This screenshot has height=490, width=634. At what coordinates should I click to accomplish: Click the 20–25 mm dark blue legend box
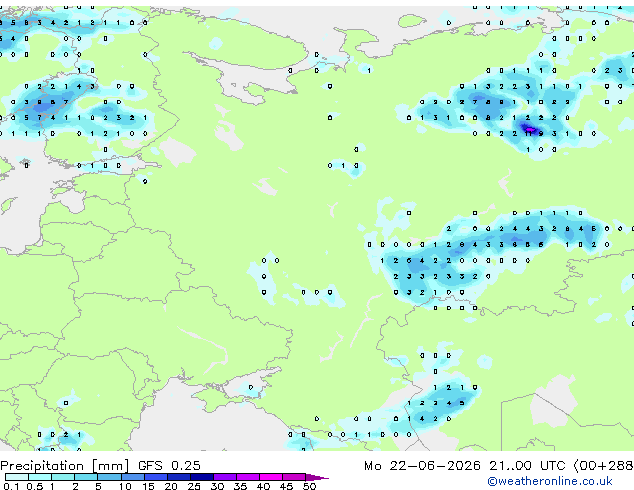point(178,477)
